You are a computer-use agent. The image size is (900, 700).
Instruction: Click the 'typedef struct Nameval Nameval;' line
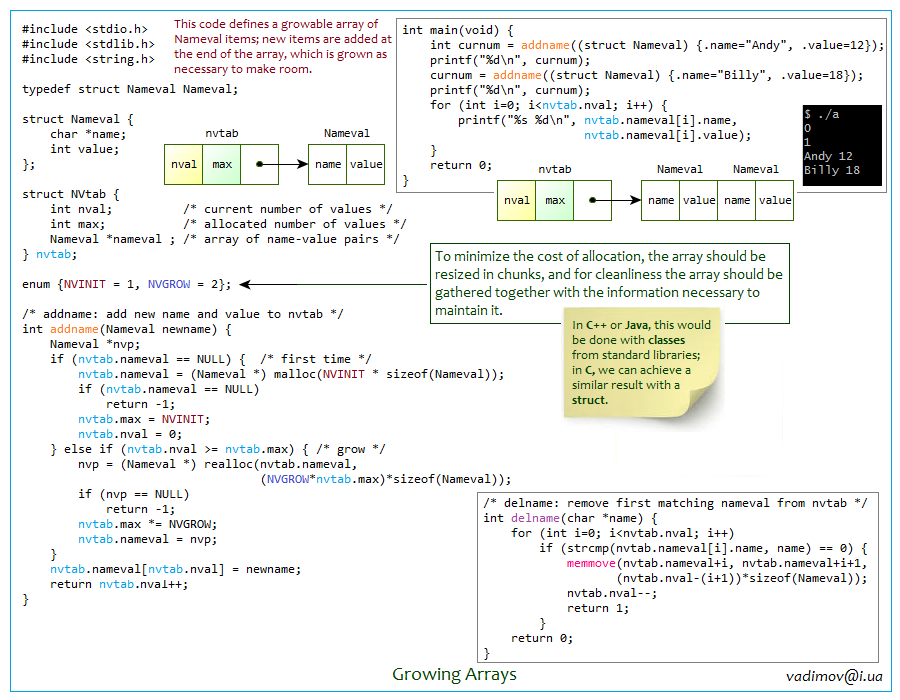(130, 89)
